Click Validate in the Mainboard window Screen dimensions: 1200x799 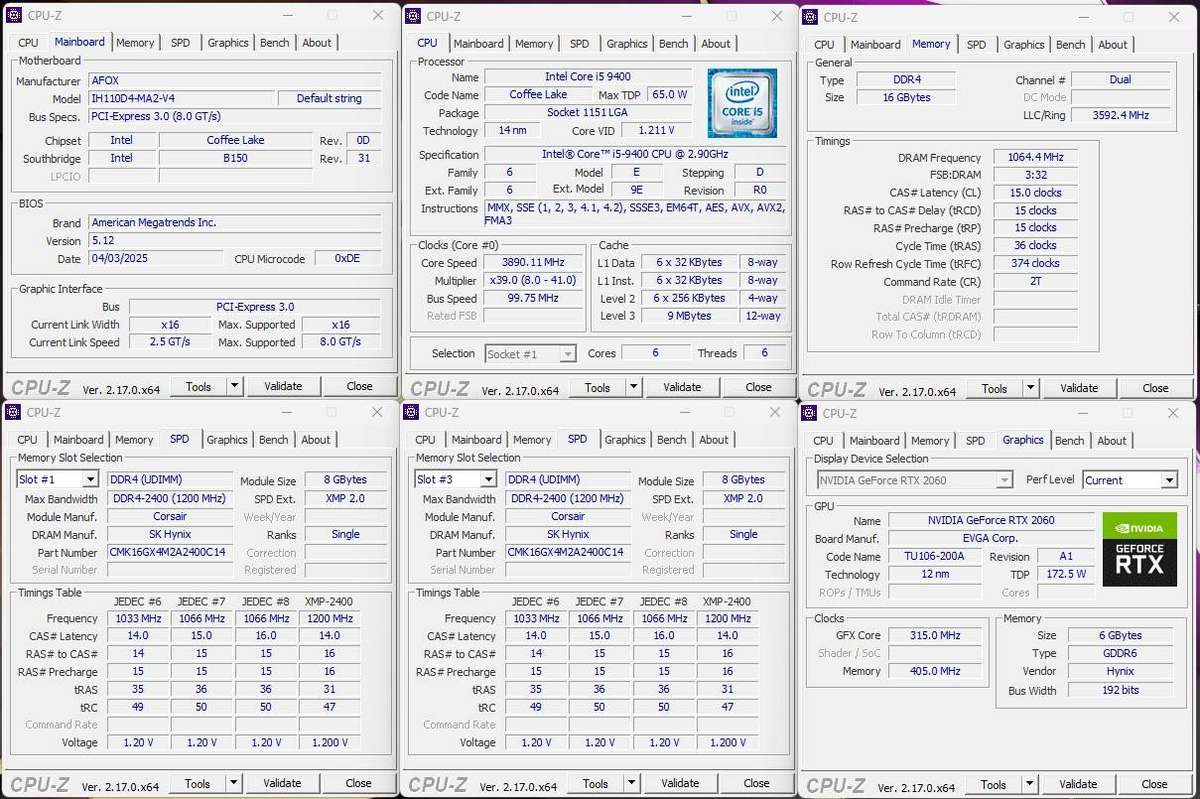coord(283,386)
